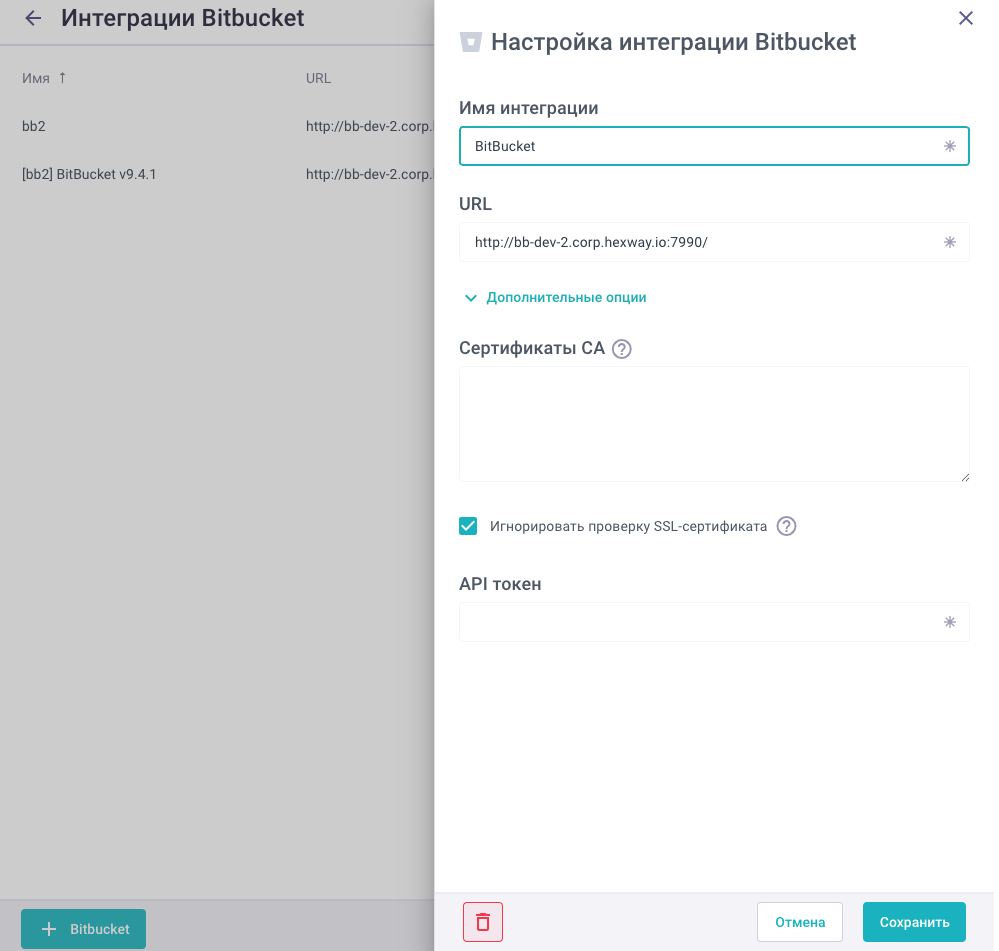Save the integration with Сохранить

pos(914,922)
